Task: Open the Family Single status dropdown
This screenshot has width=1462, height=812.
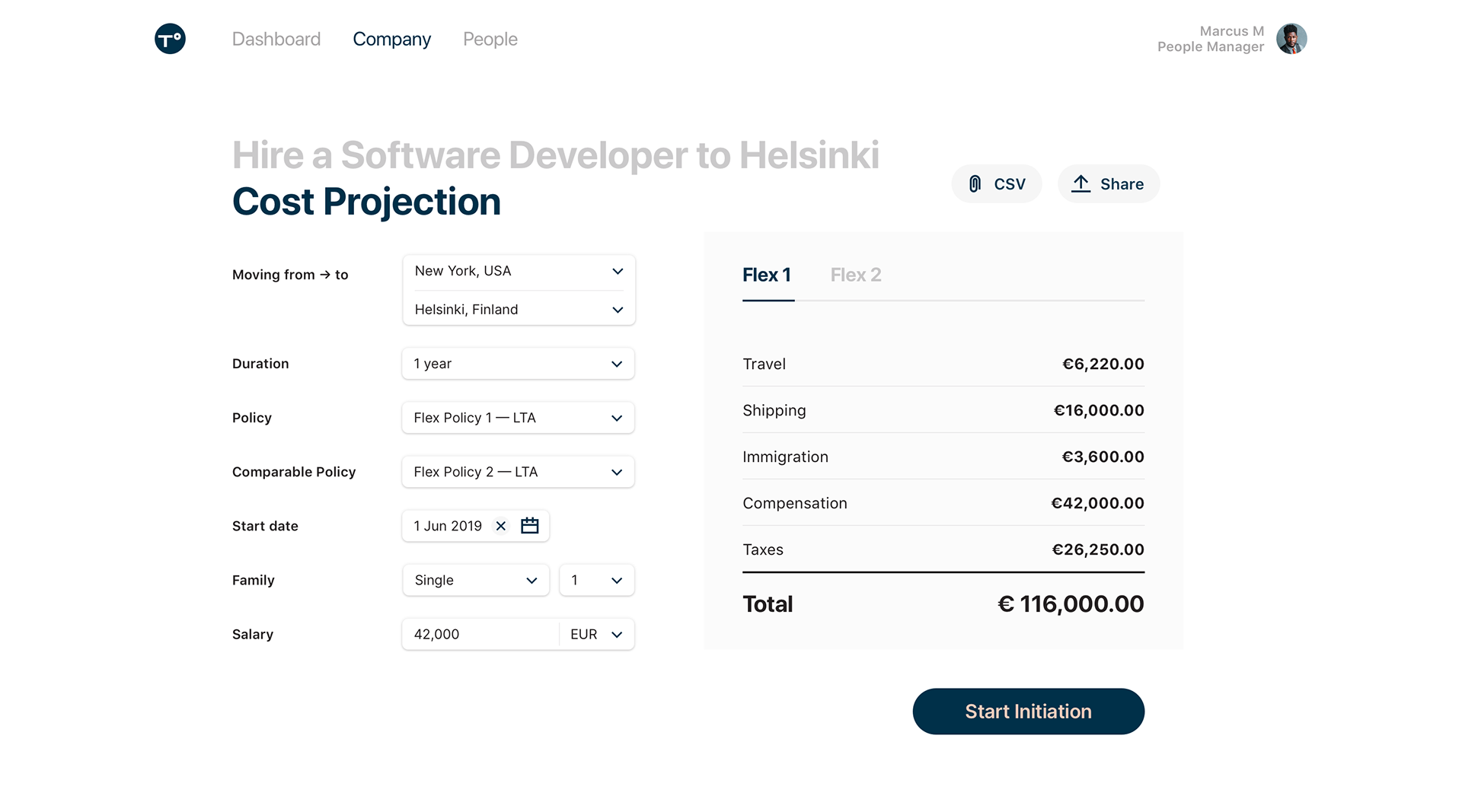Action: [x=476, y=581]
